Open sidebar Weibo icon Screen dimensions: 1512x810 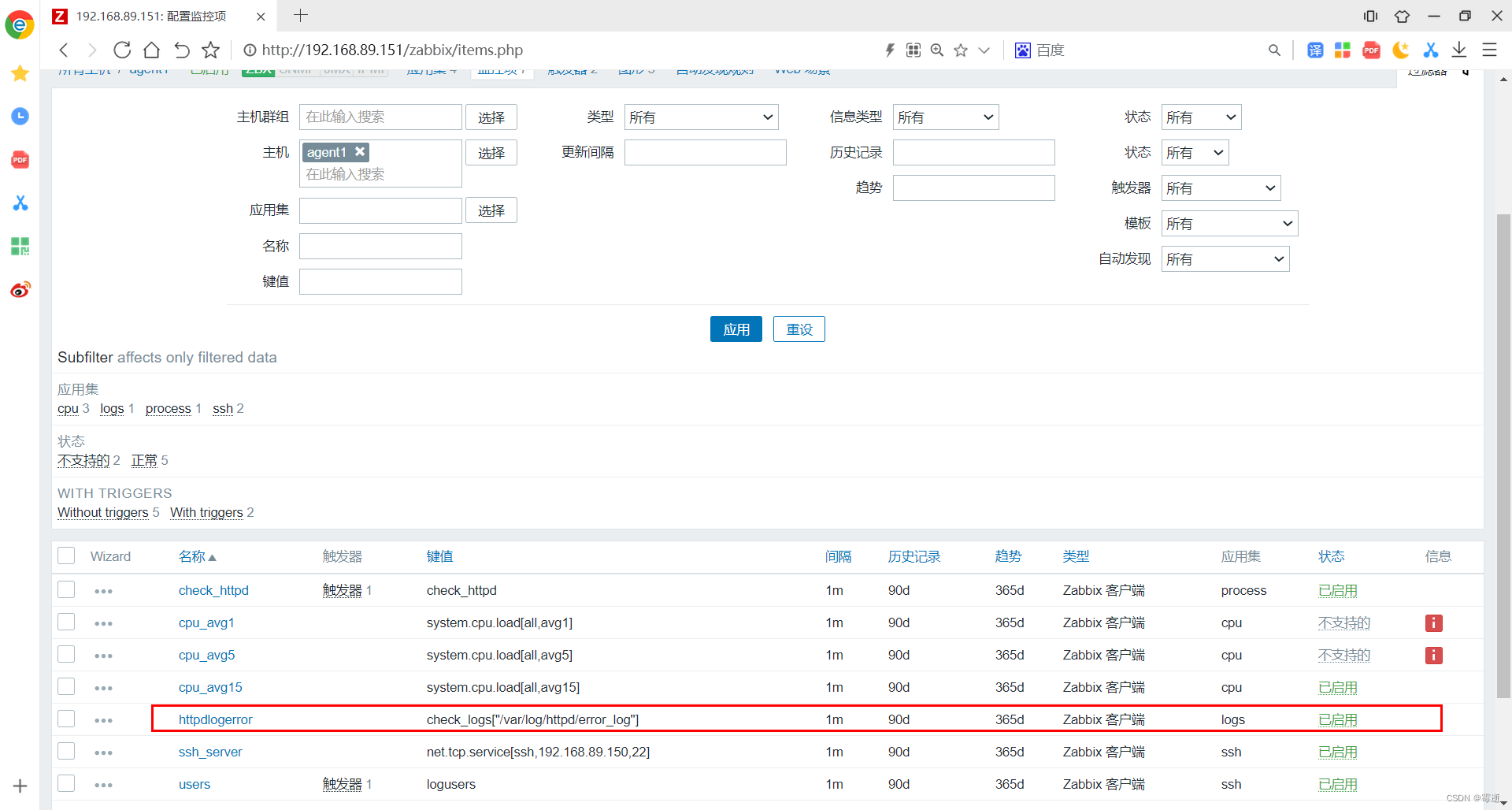tap(20, 290)
